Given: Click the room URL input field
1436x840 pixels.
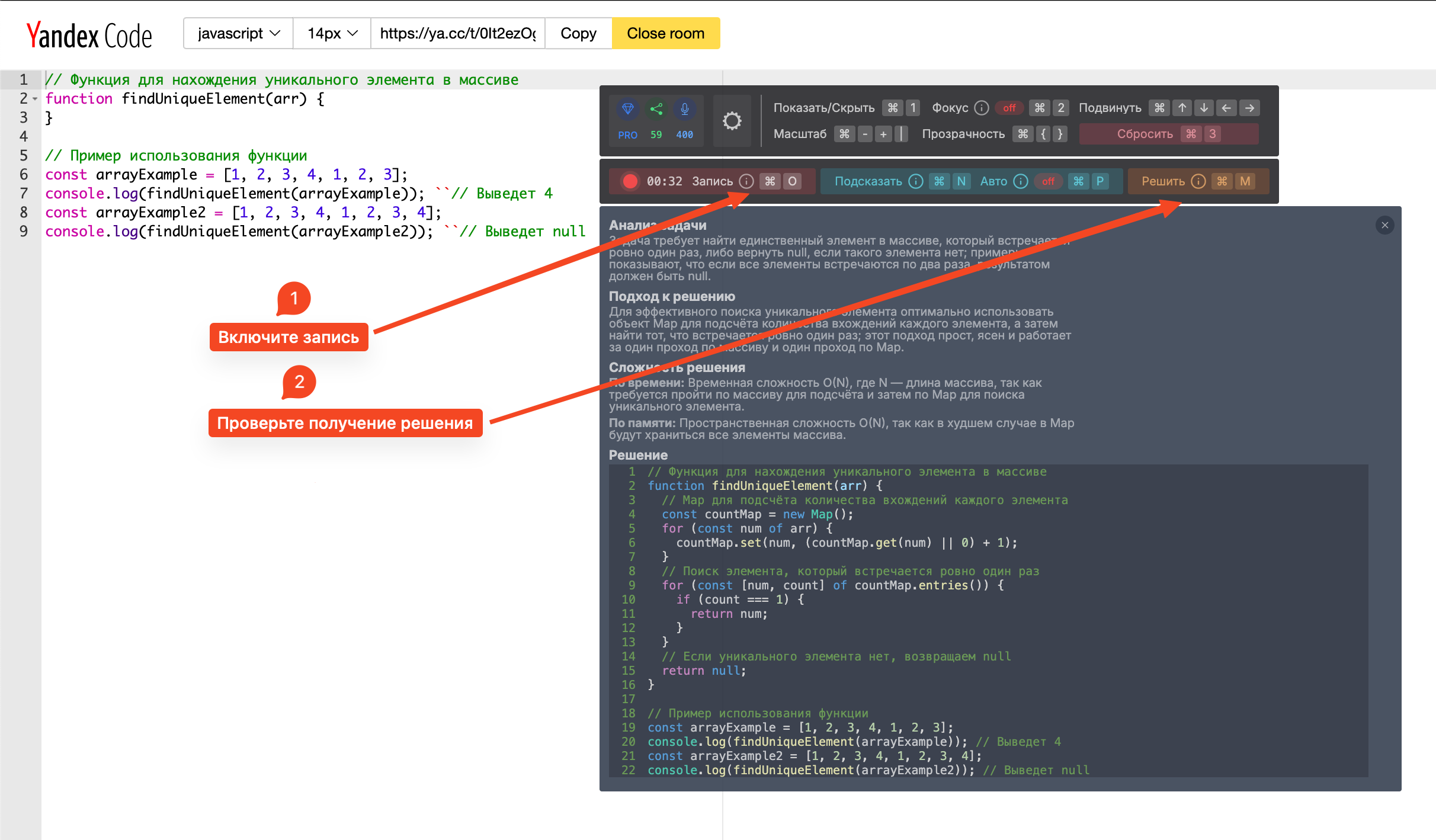Looking at the screenshot, I should [457, 33].
